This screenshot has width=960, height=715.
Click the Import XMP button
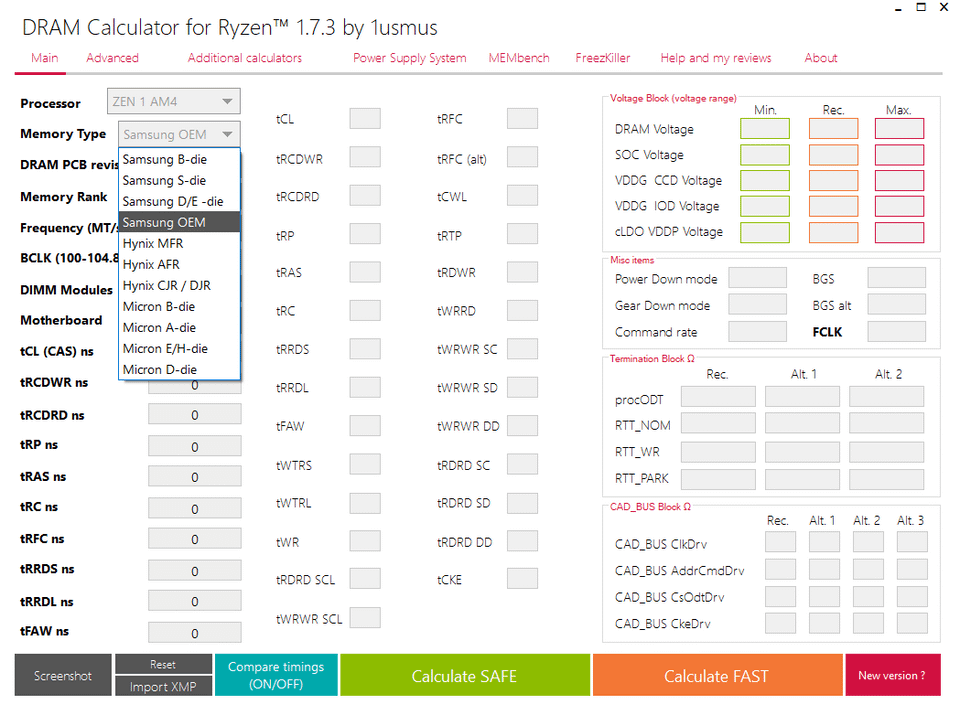[x=163, y=686]
